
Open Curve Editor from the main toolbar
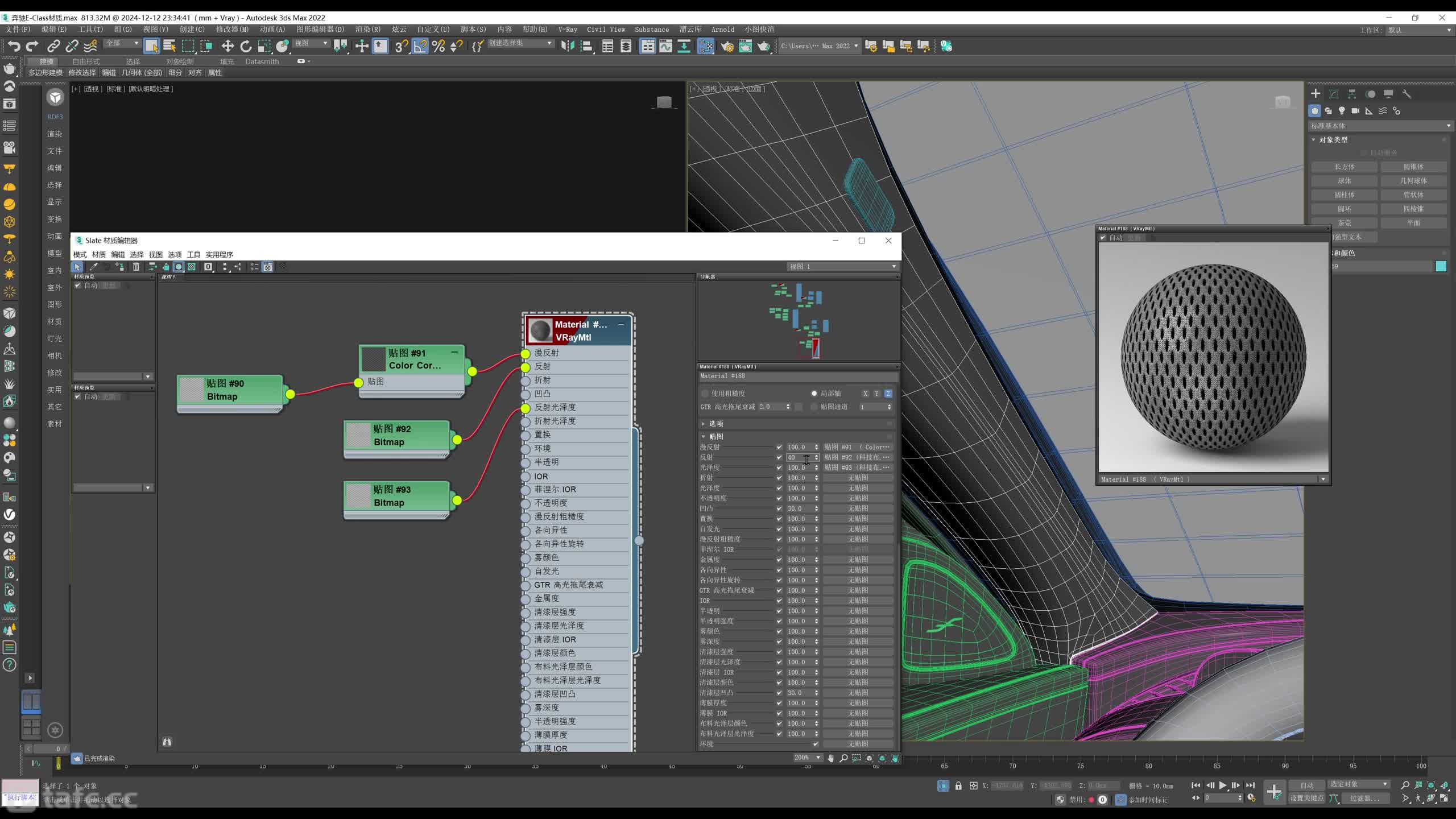(x=665, y=46)
